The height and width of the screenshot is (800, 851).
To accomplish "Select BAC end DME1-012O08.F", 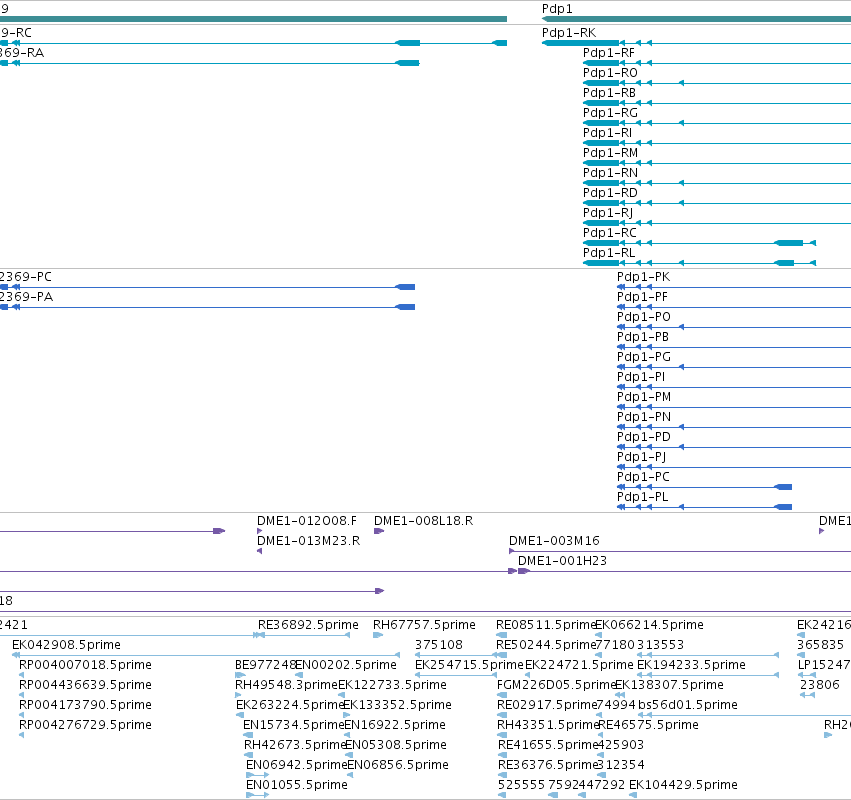I will 307,522.
